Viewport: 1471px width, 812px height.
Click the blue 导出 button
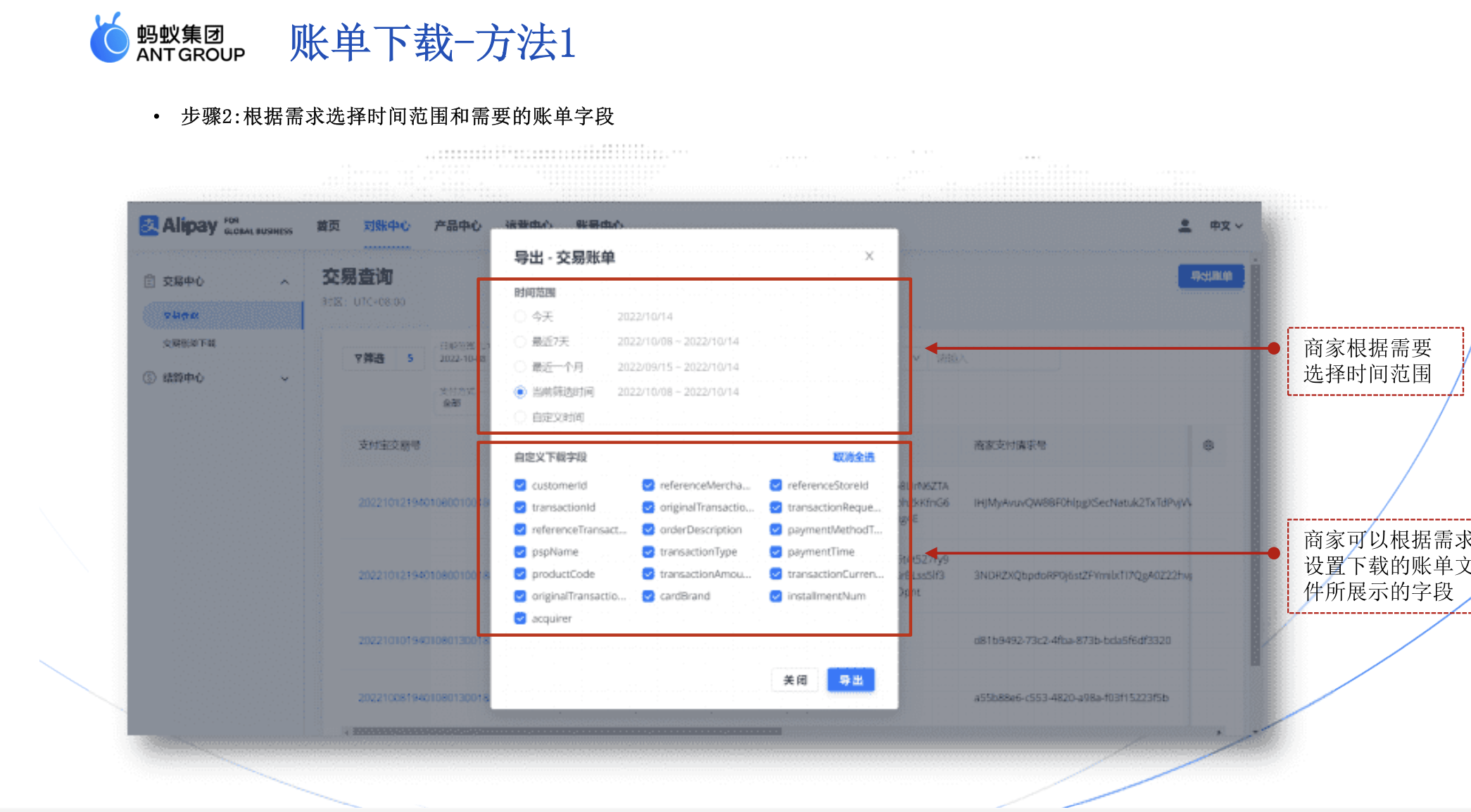[x=850, y=680]
